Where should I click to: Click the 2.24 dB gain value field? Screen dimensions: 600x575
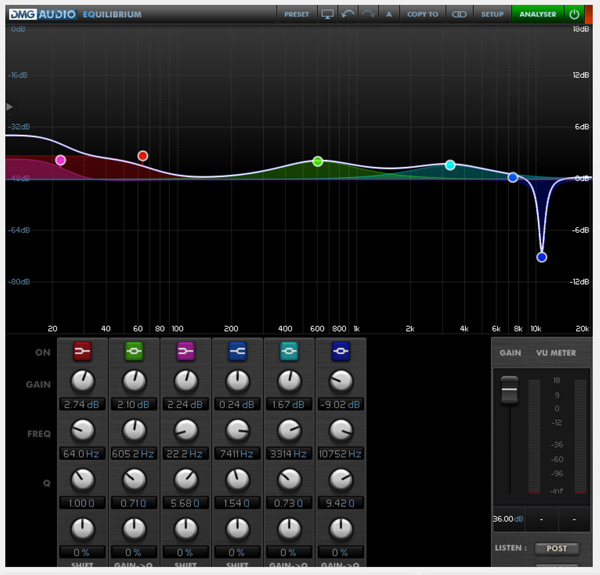[x=186, y=404]
